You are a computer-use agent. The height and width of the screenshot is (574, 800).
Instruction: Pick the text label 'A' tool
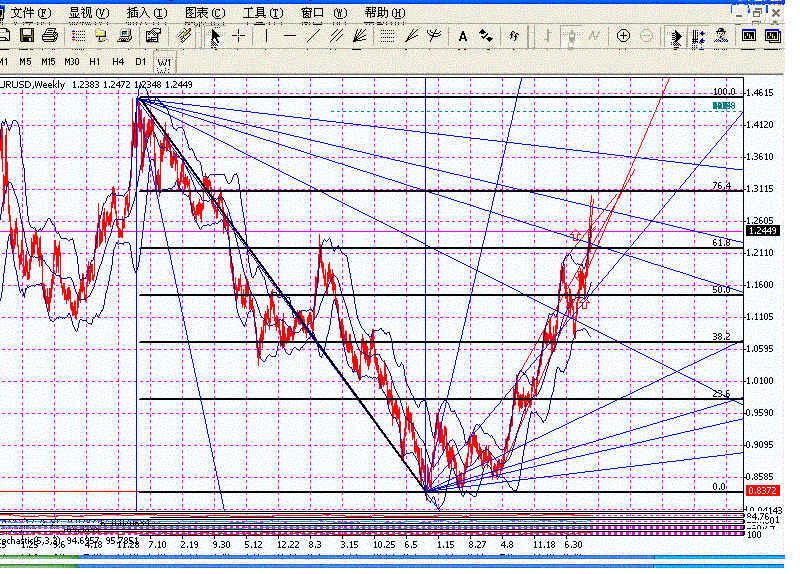[462, 36]
